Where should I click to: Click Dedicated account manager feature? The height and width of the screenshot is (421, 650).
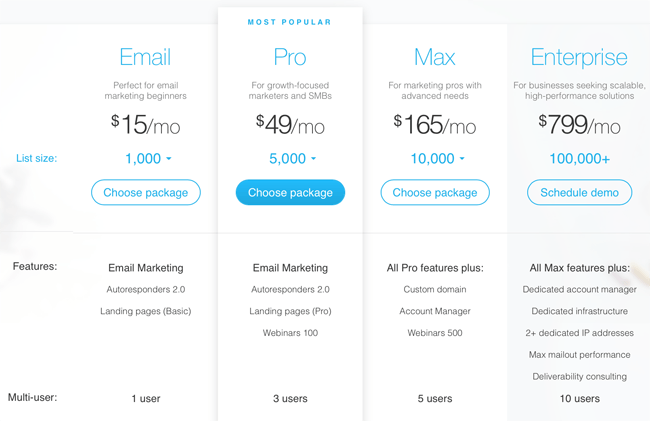(x=580, y=289)
